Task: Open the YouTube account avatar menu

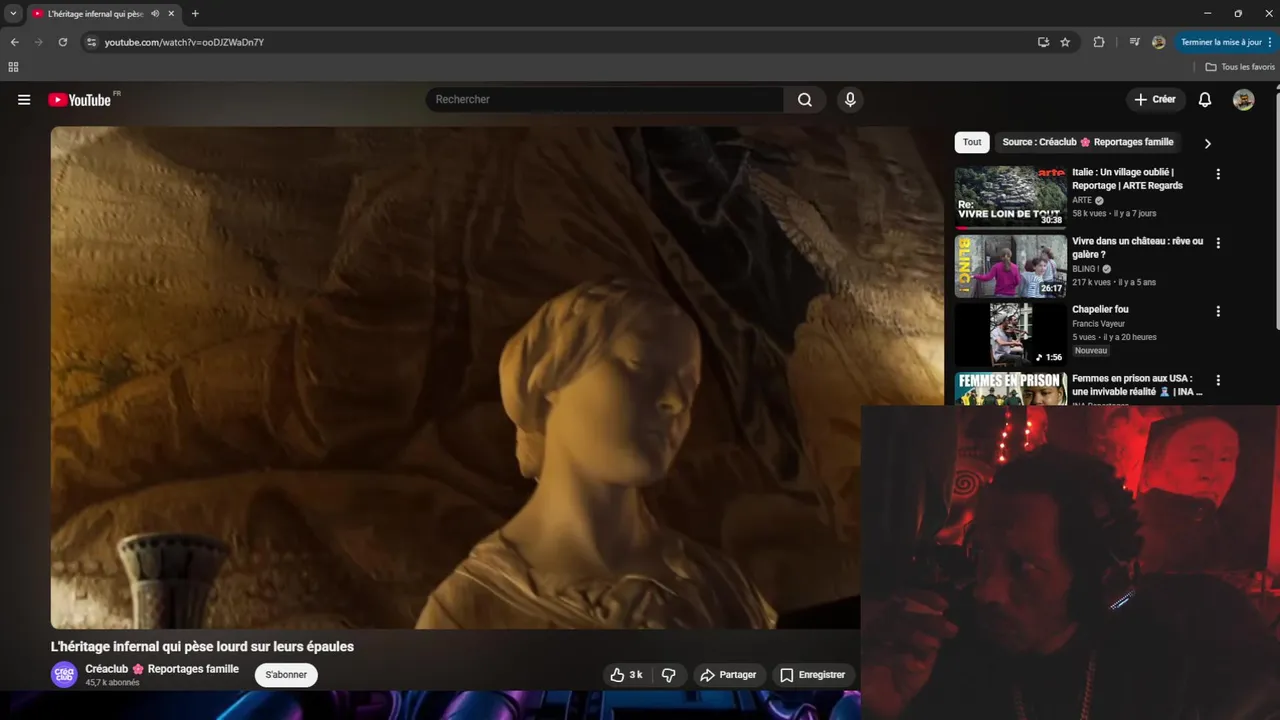Action: [x=1243, y=100]
